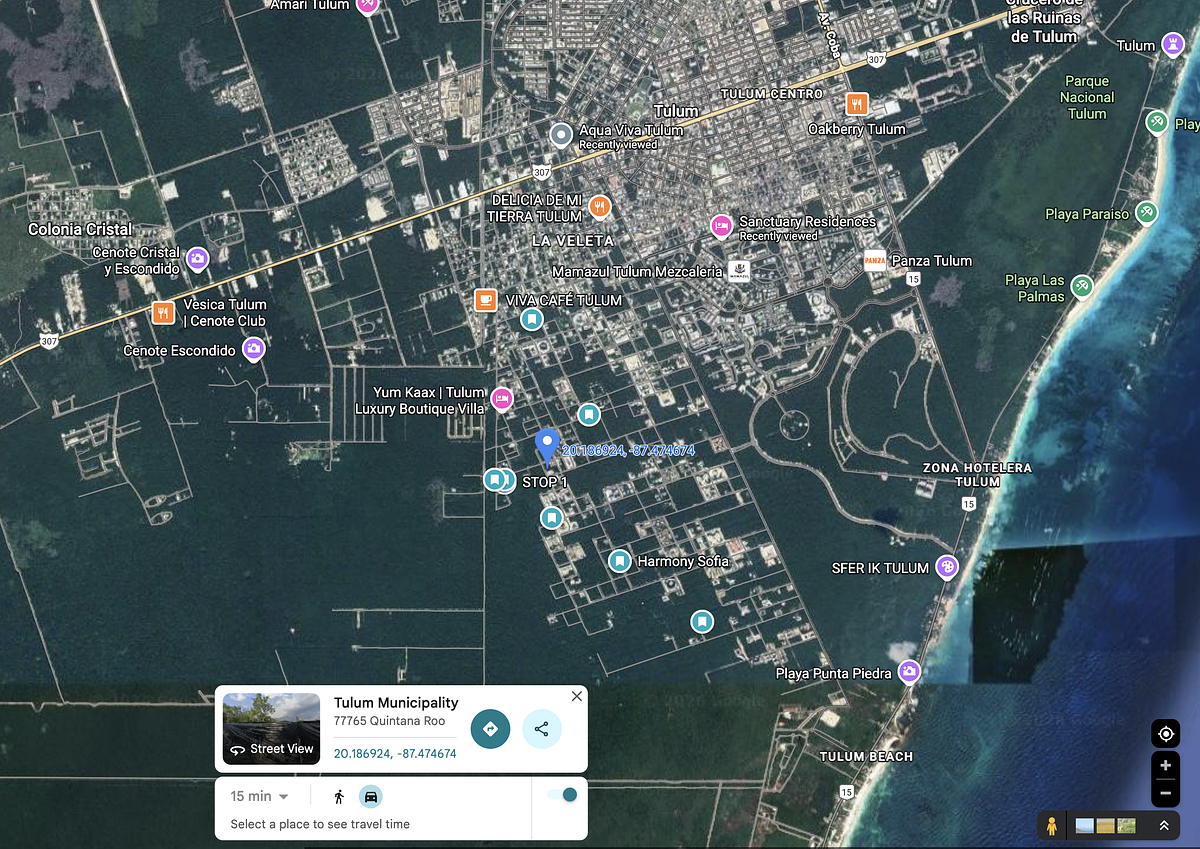Click 'Select a place to see travel time'
This screenshot has height=849, width=1200.
tap(320, 824)
